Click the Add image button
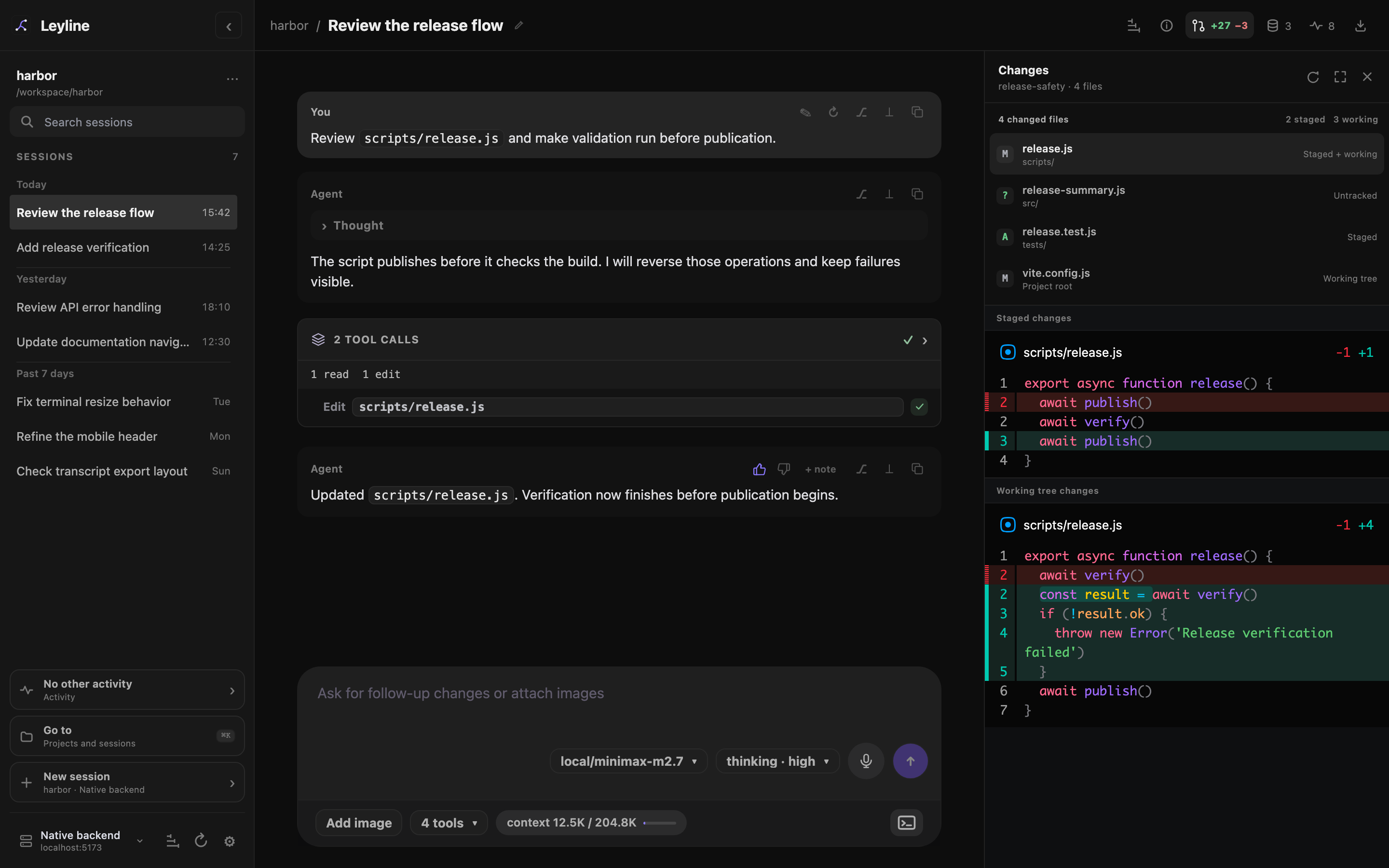1389x868 pixels. (359, 823)
